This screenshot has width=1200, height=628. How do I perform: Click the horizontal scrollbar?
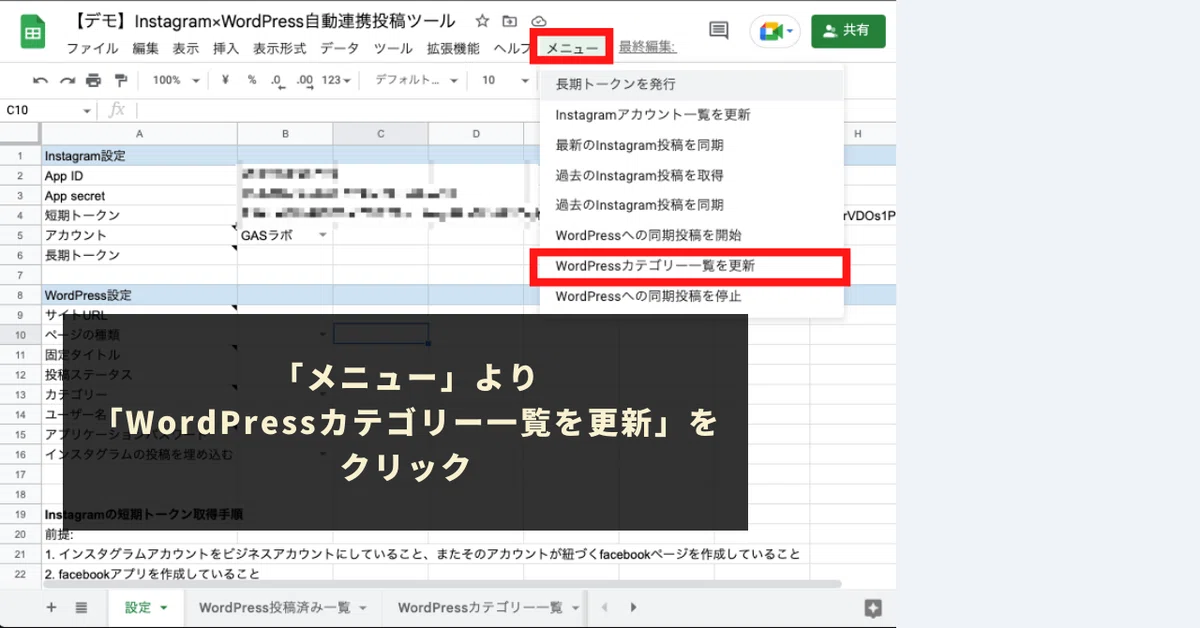click(x=442, y=583)
